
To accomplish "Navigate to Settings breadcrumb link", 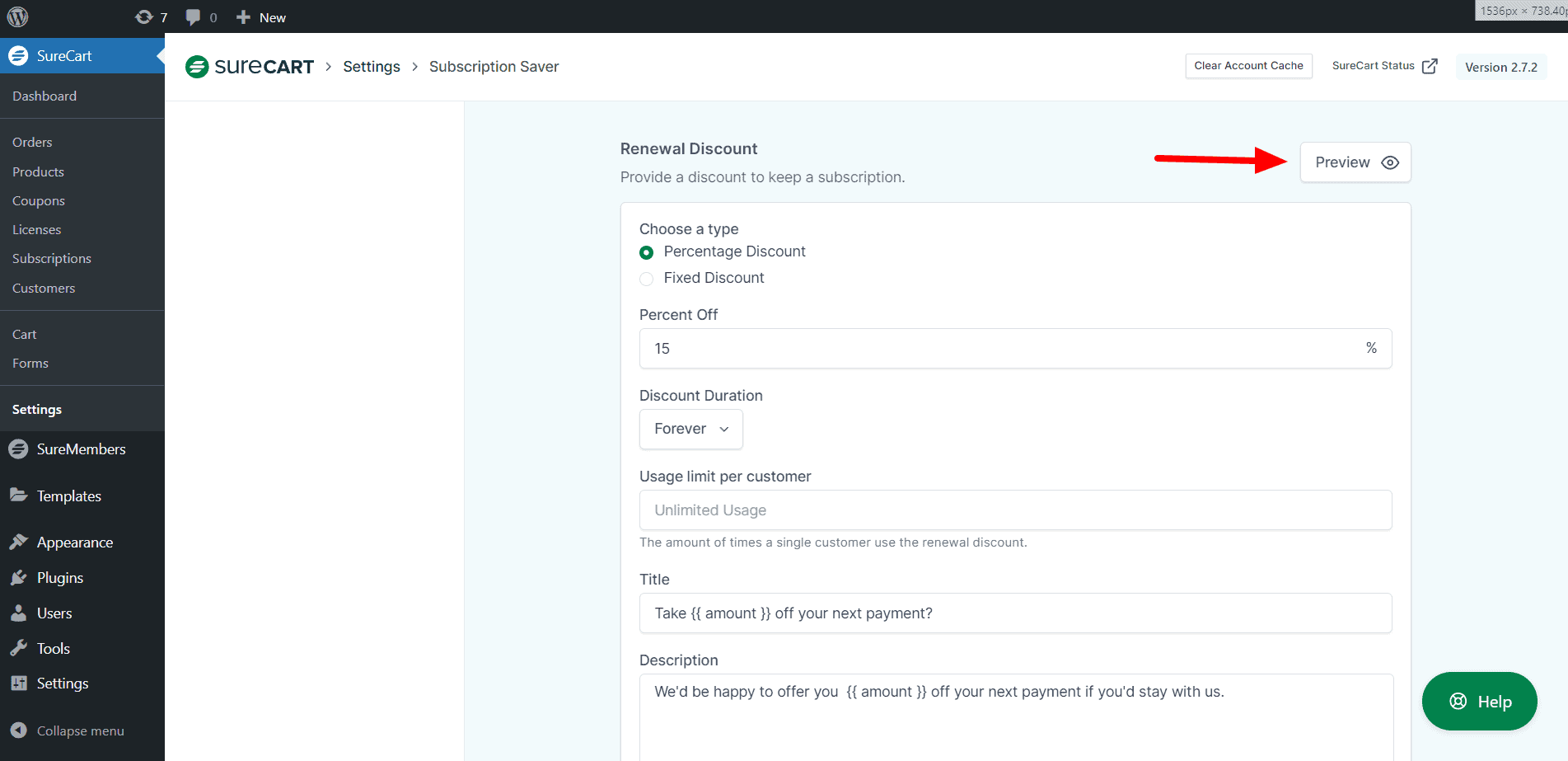I will (x=372, y=67).
